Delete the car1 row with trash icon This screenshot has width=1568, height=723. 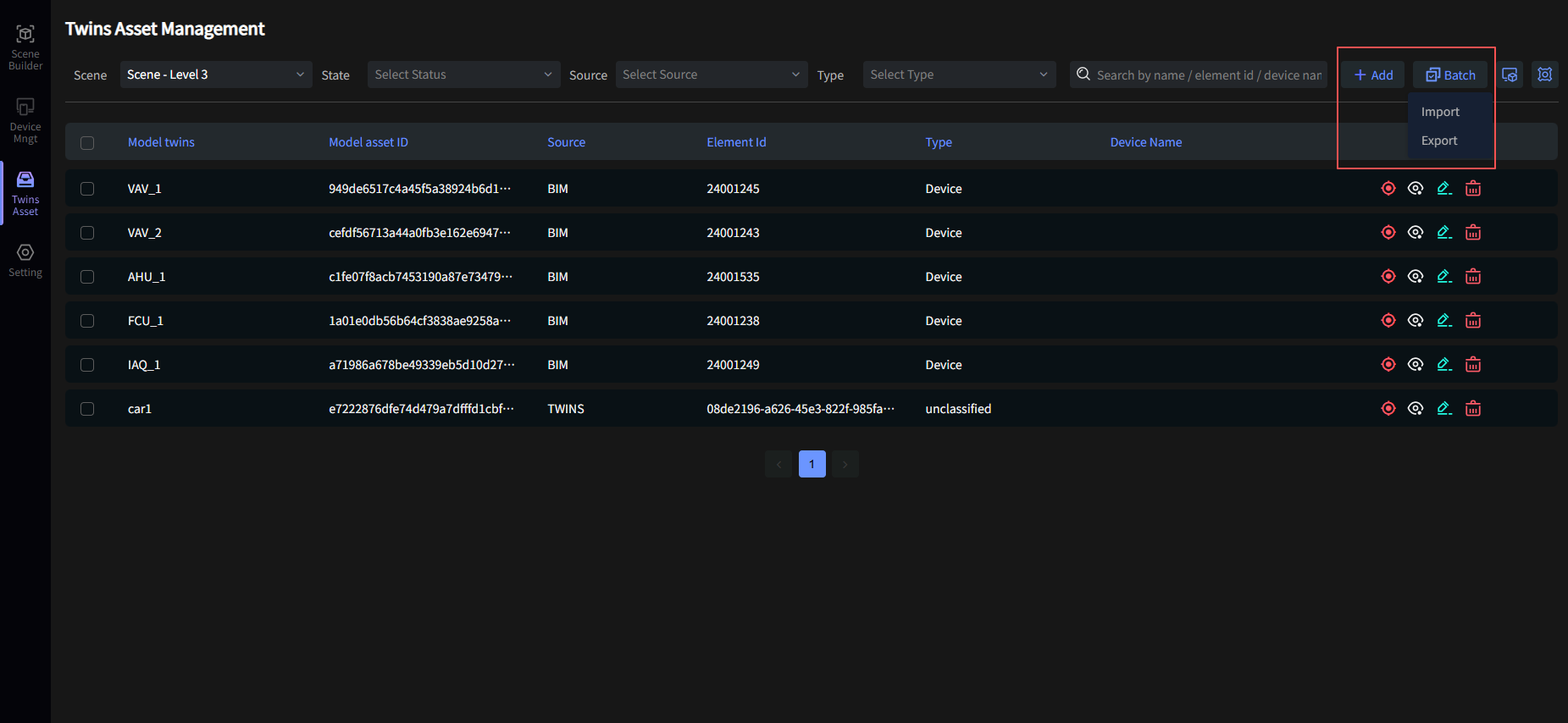[x=1473, y=409]
